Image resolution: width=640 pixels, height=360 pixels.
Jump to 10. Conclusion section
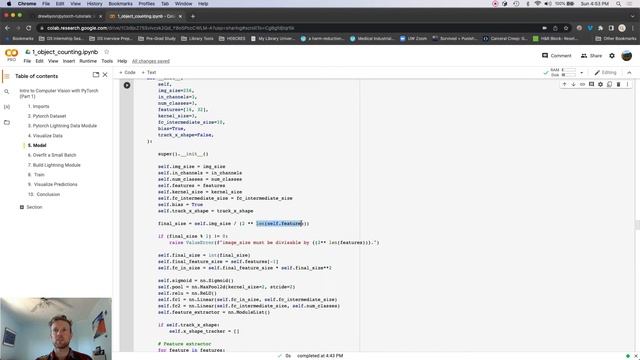click(x=44, y=195)
